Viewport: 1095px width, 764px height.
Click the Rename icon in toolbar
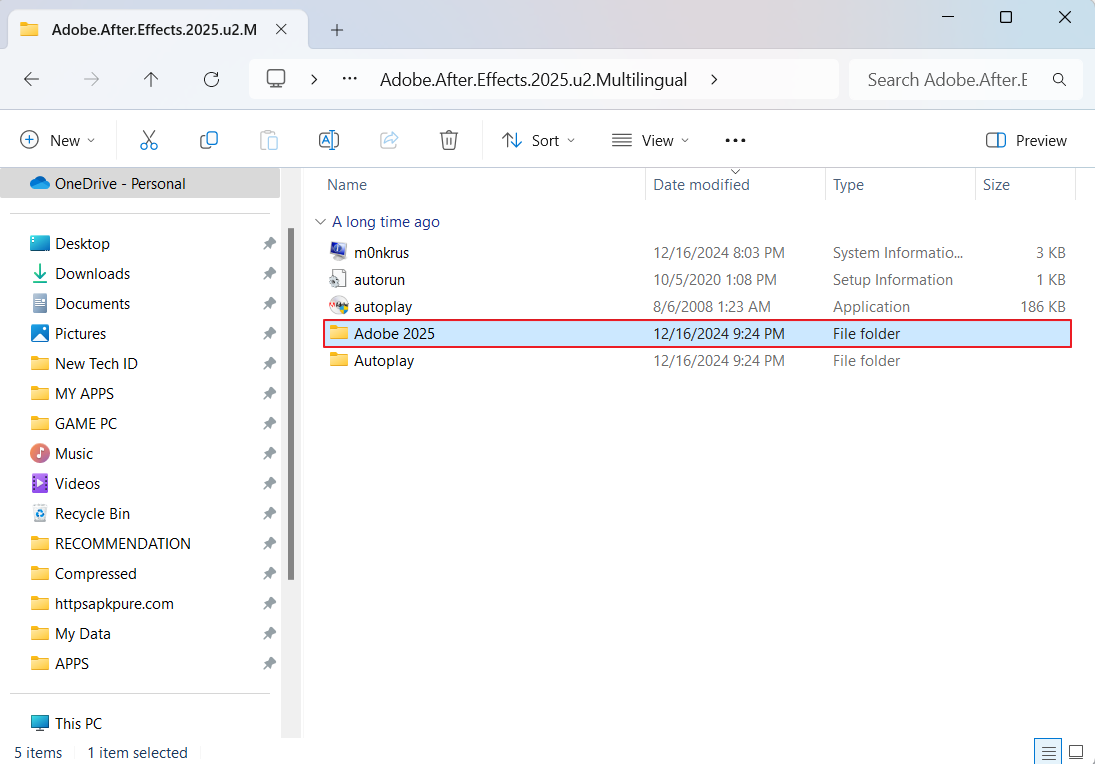[329, 140]
